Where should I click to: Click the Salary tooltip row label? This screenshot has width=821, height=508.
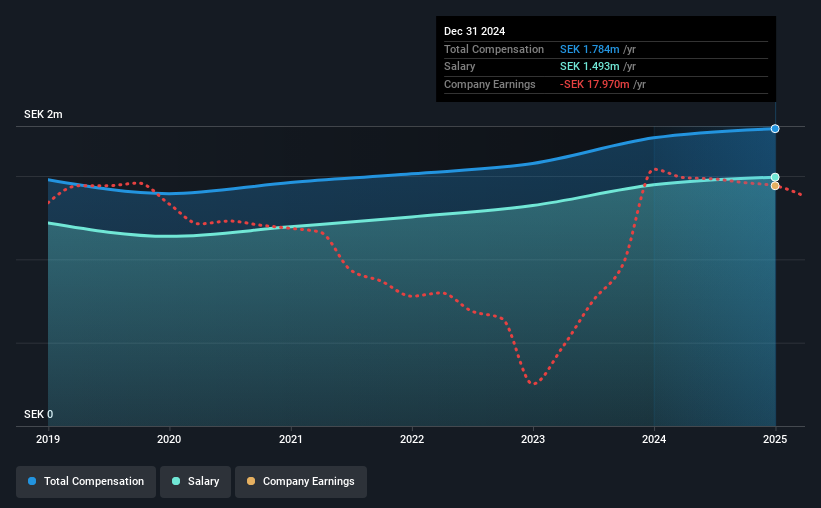[x=459, y=67]
